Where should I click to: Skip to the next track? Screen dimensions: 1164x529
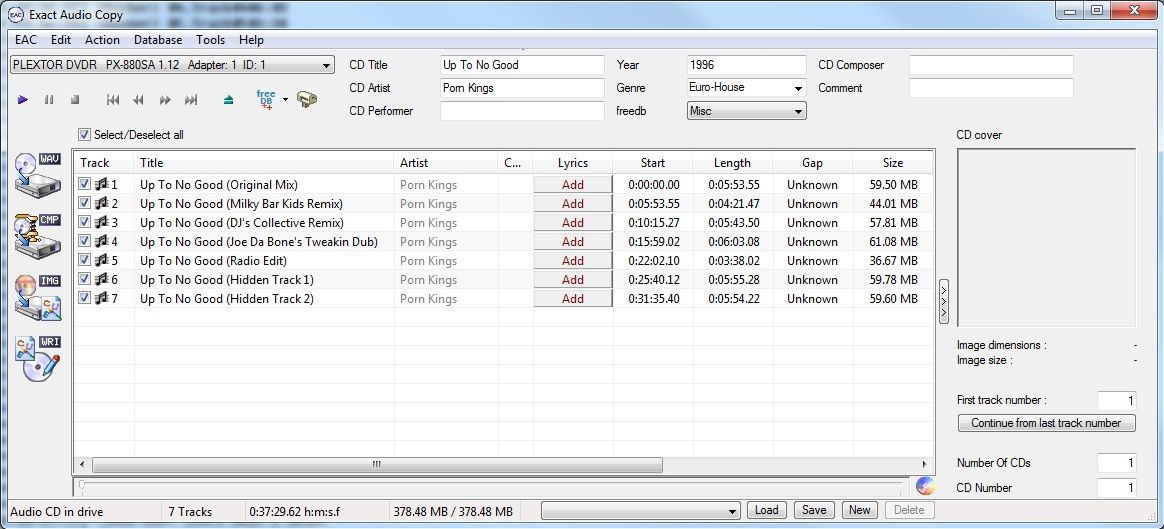[191, 99]
